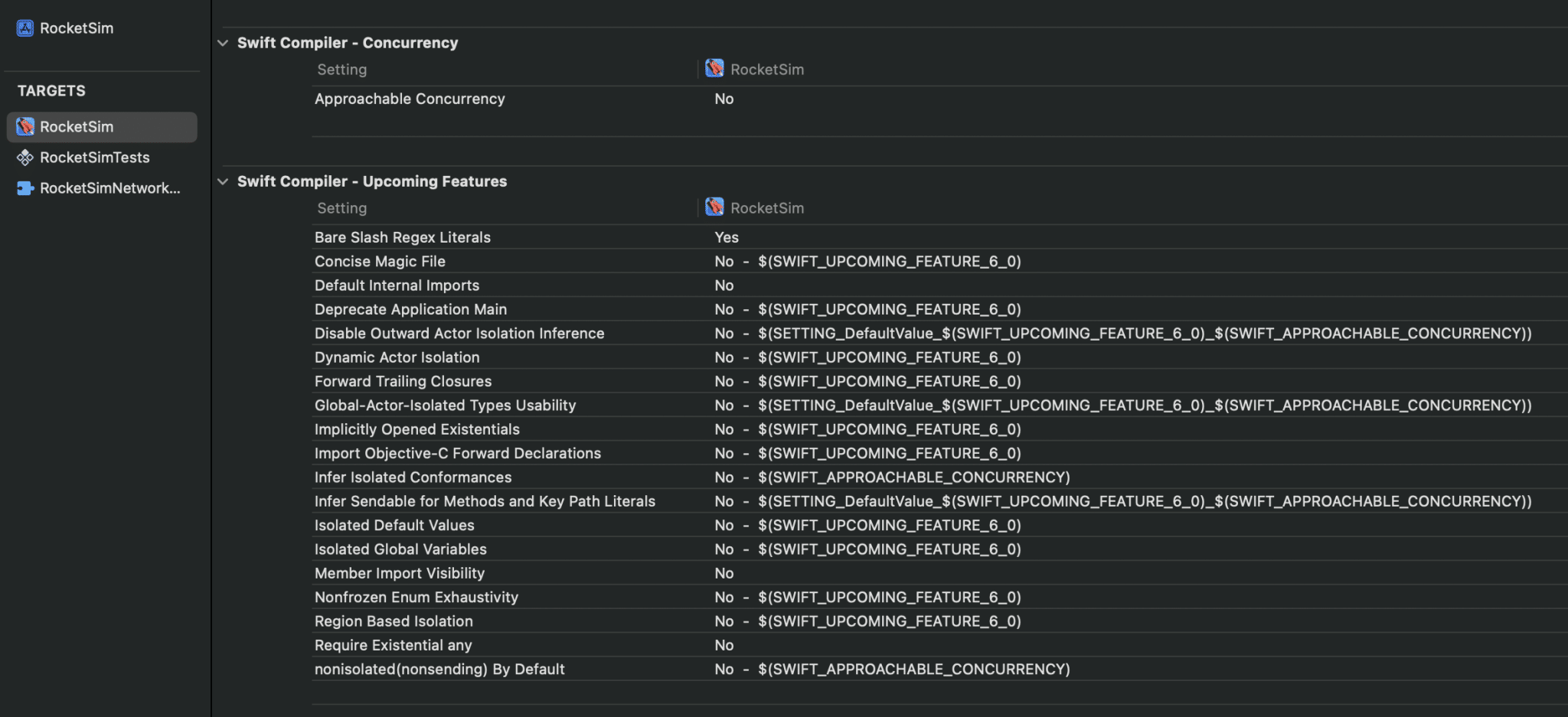Open Require Existential any value popup
This screenshot has width=1568, height=717.
724,645
